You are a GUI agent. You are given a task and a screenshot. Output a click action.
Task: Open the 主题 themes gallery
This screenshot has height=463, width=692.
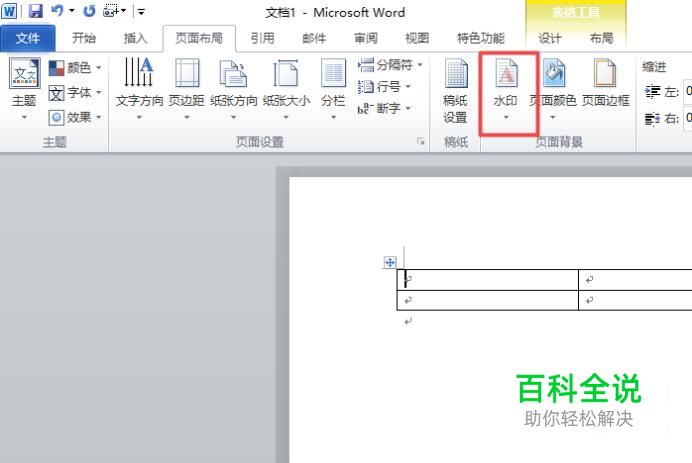[24, 88]
